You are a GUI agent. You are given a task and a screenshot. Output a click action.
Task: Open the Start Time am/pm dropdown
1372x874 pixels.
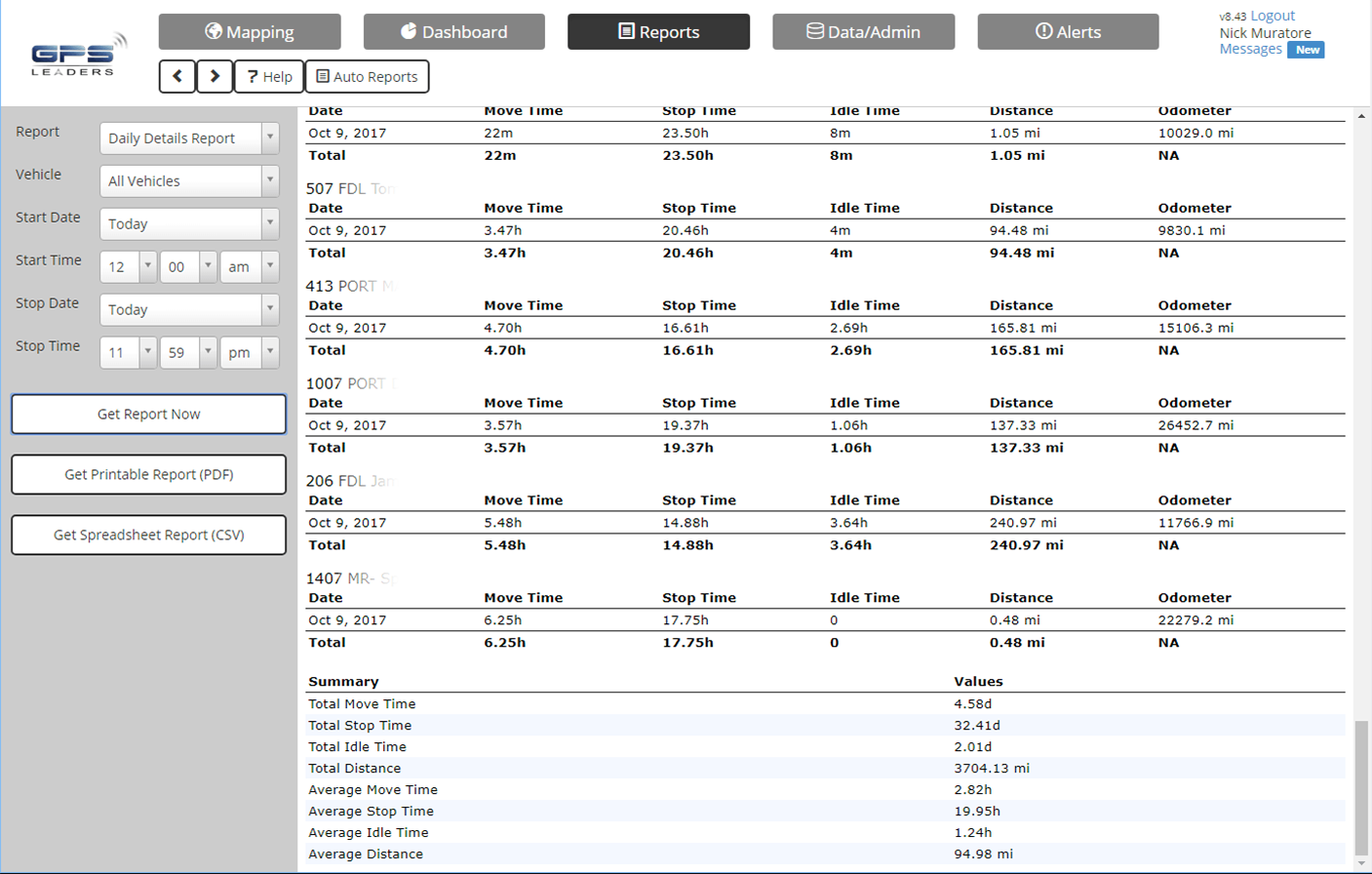point(250,266)
